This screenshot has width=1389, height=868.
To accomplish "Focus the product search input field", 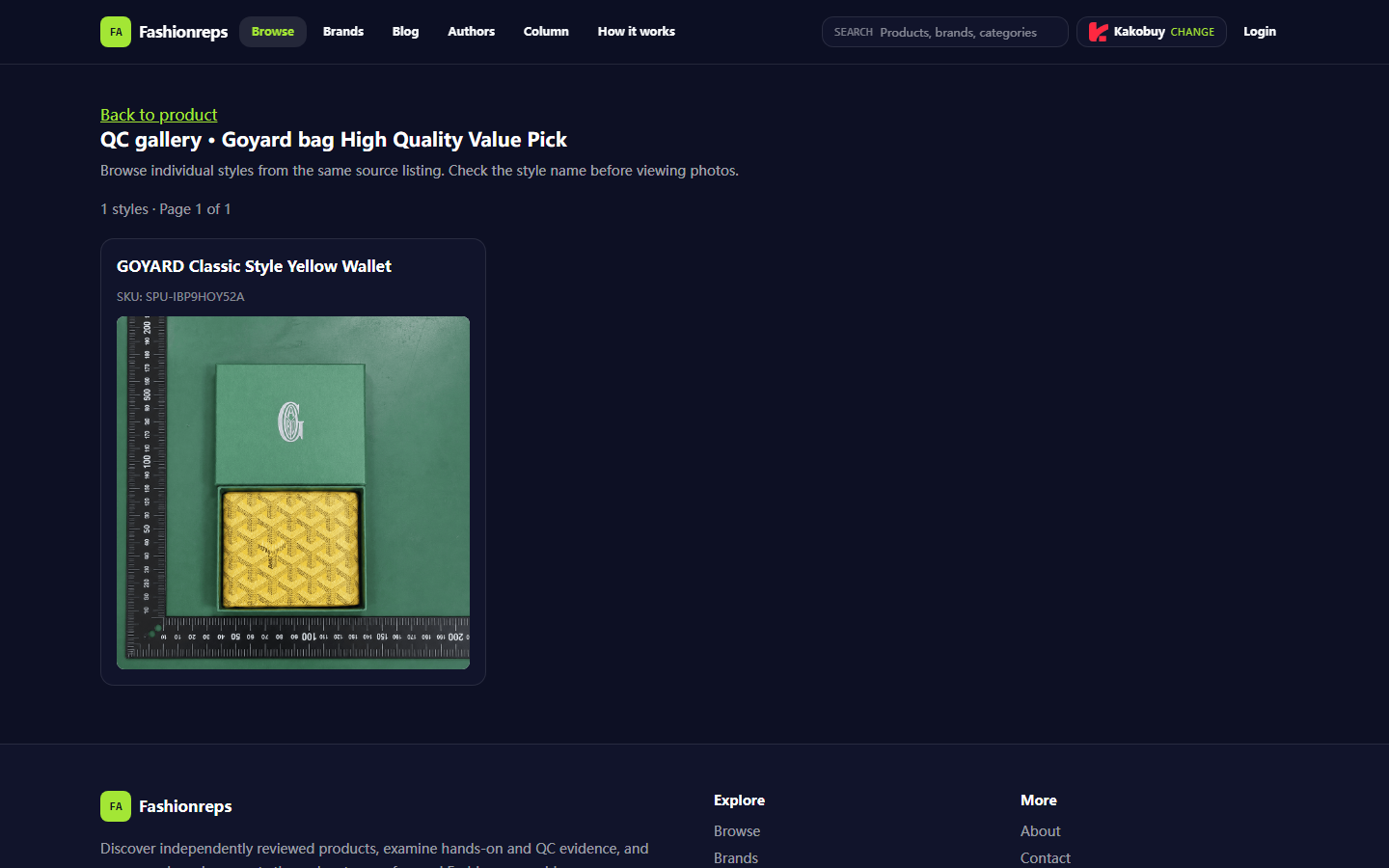I will point(945,32).
